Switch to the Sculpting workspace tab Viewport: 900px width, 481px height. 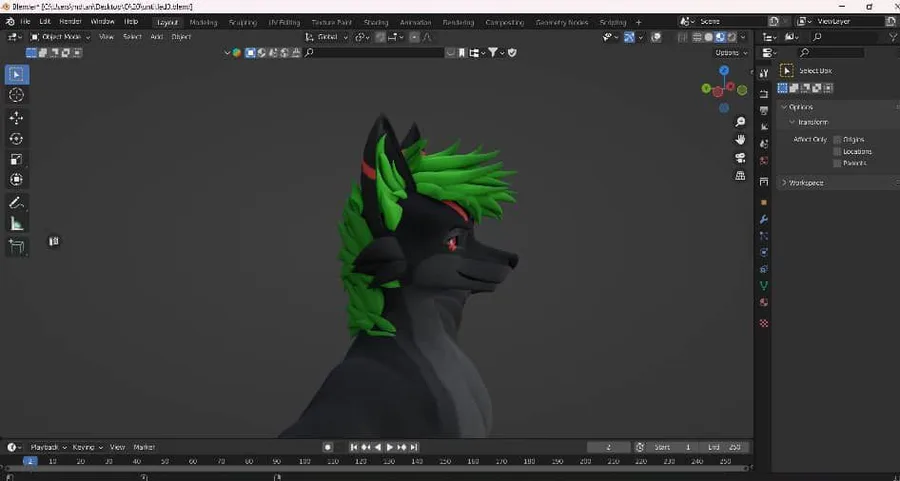pyautogui.click(x=243, y=22)
